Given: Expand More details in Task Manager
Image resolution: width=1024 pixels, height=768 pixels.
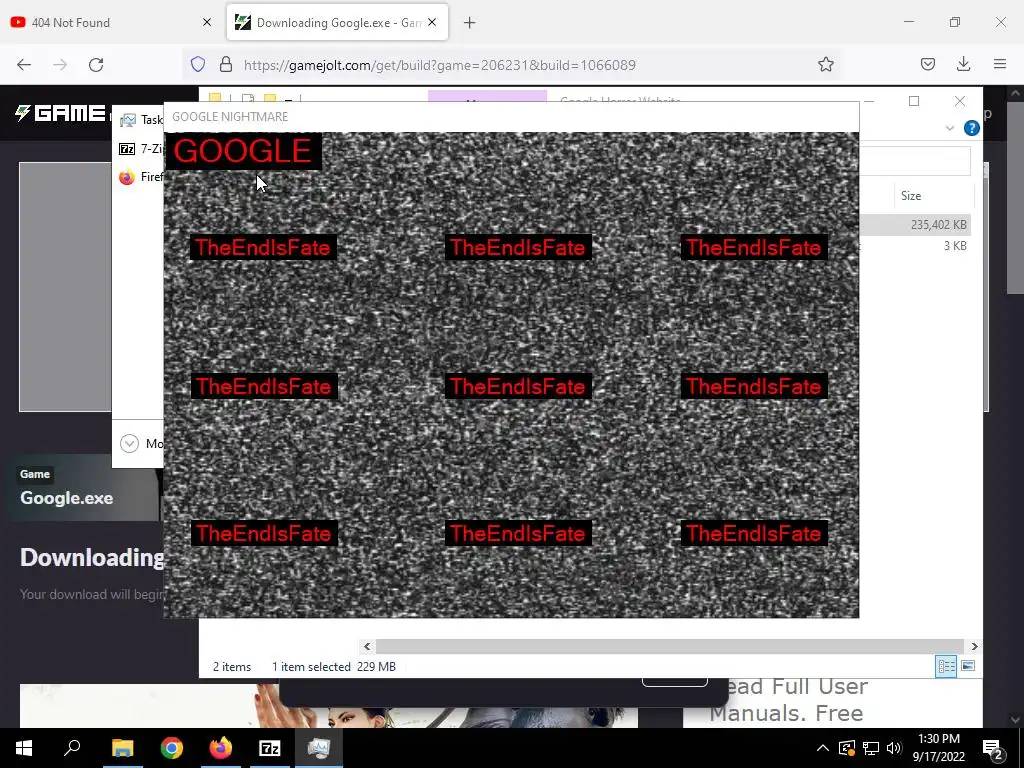Looking at the screenshot, I should coord(140,443).
